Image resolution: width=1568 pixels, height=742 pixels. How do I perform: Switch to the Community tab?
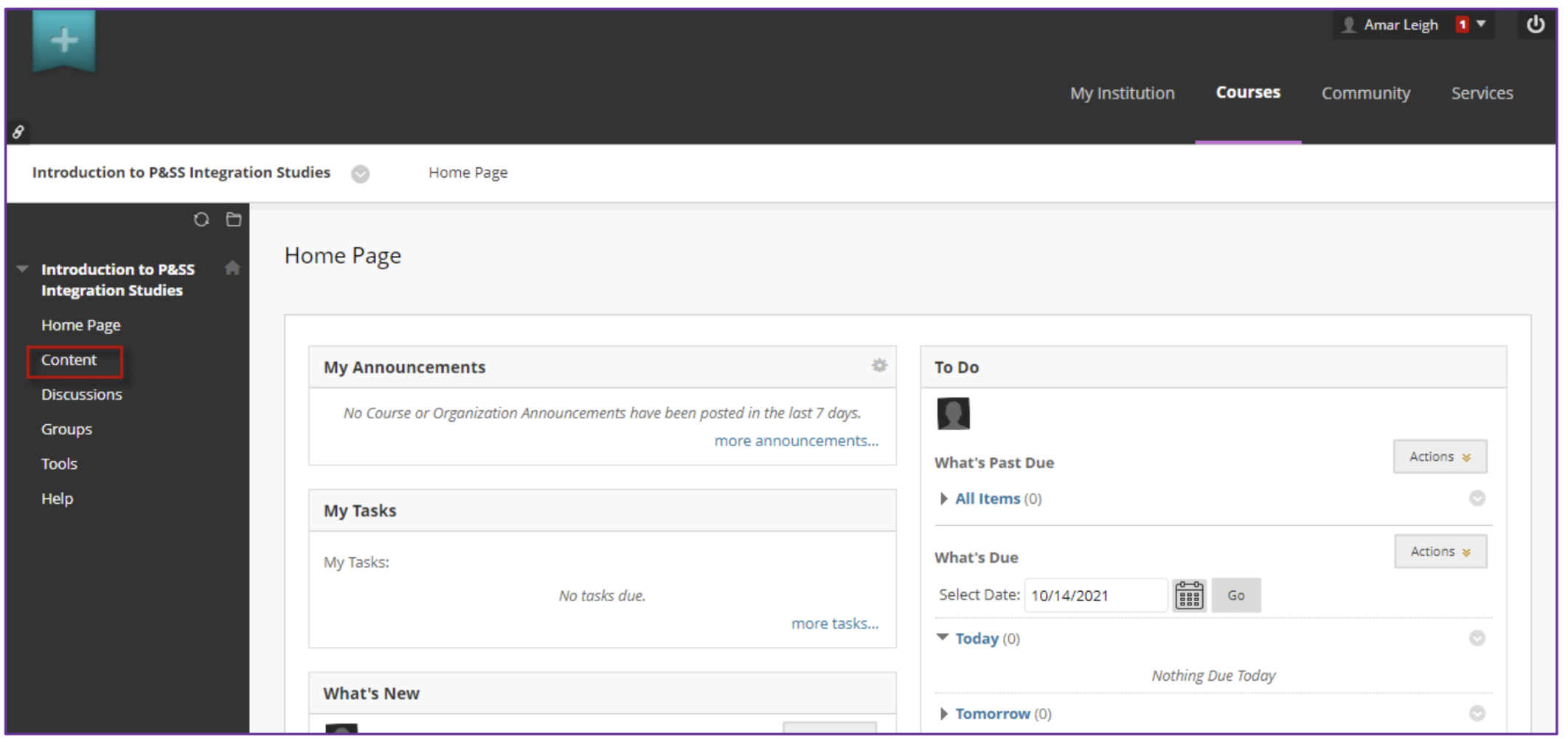coord(1365,93)
